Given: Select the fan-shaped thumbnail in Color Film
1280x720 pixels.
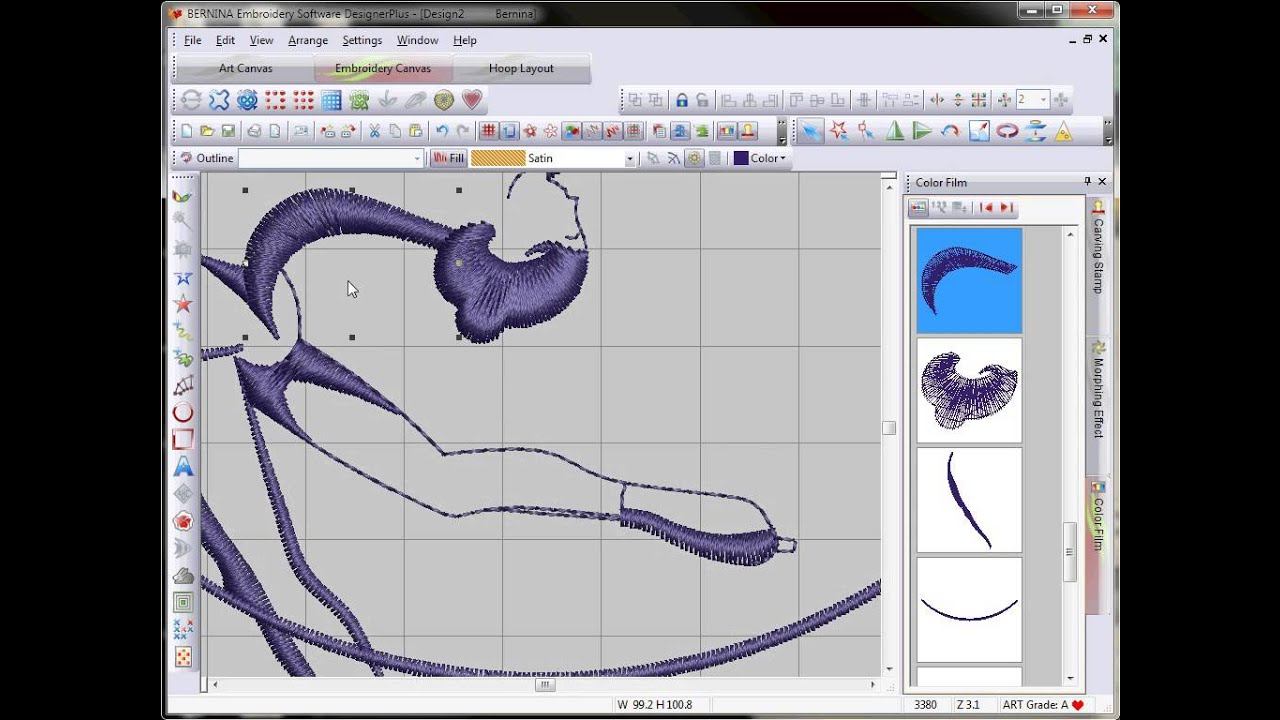Looking at the screenshot, I should click(969, 390).
